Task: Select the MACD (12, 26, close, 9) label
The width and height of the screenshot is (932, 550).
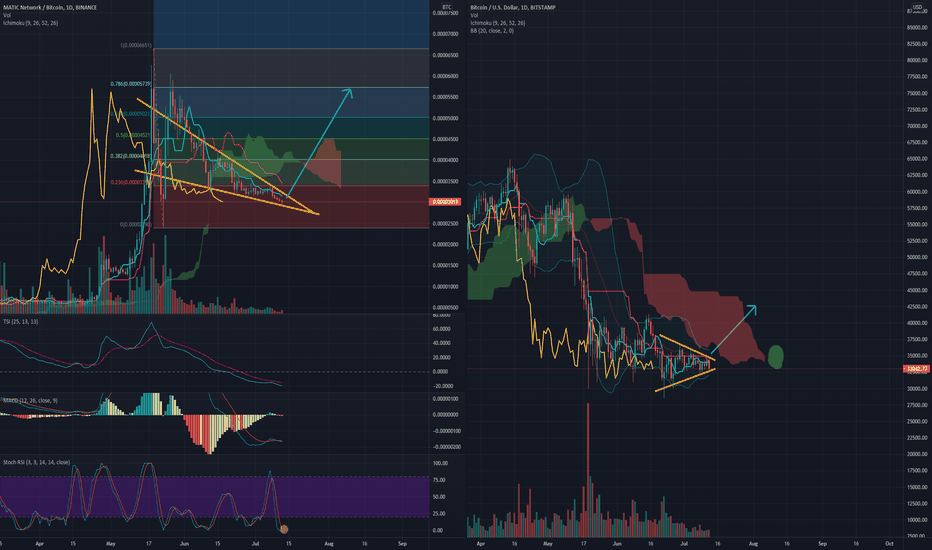Action: pos(30,401)
